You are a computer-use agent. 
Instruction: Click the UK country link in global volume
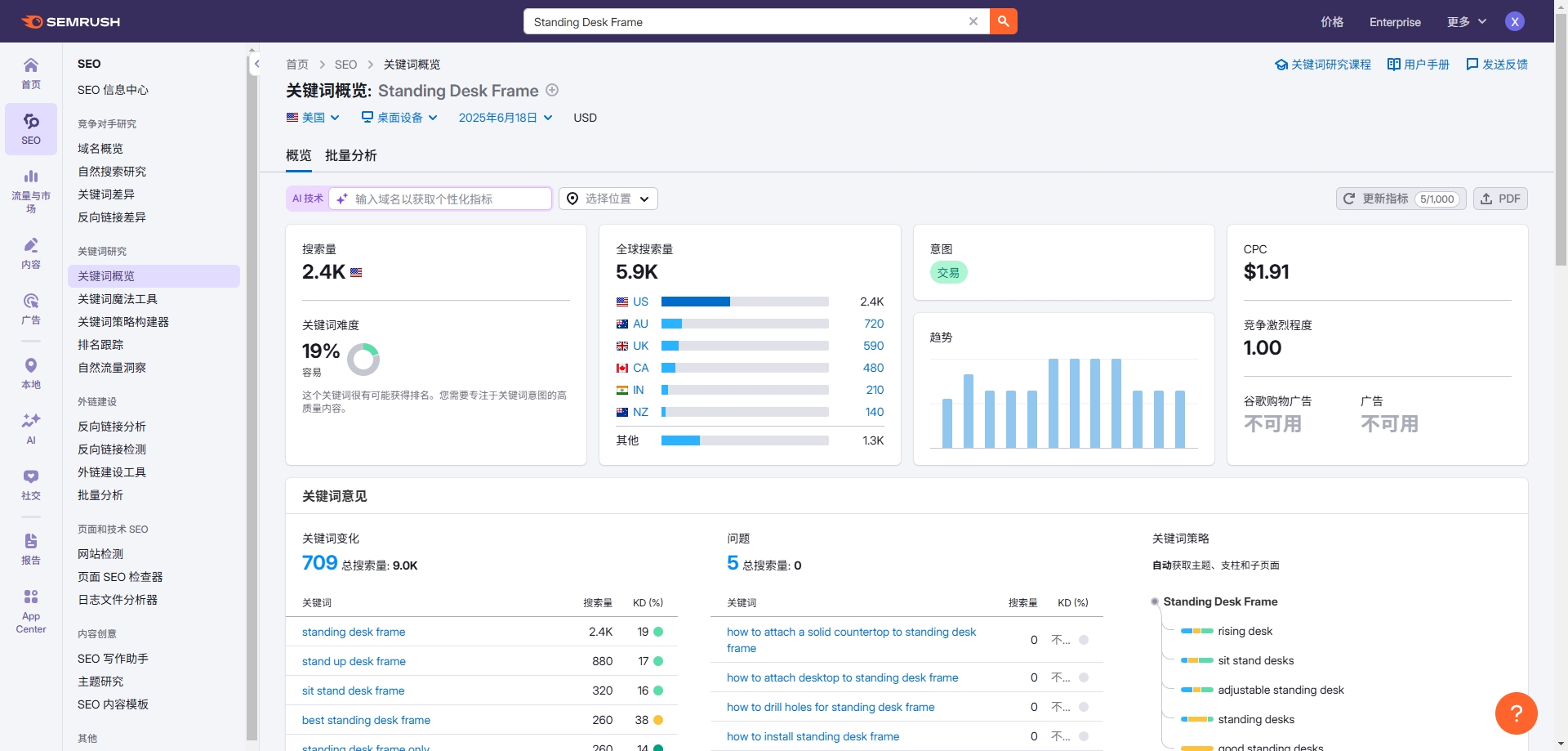pos(640,346)
